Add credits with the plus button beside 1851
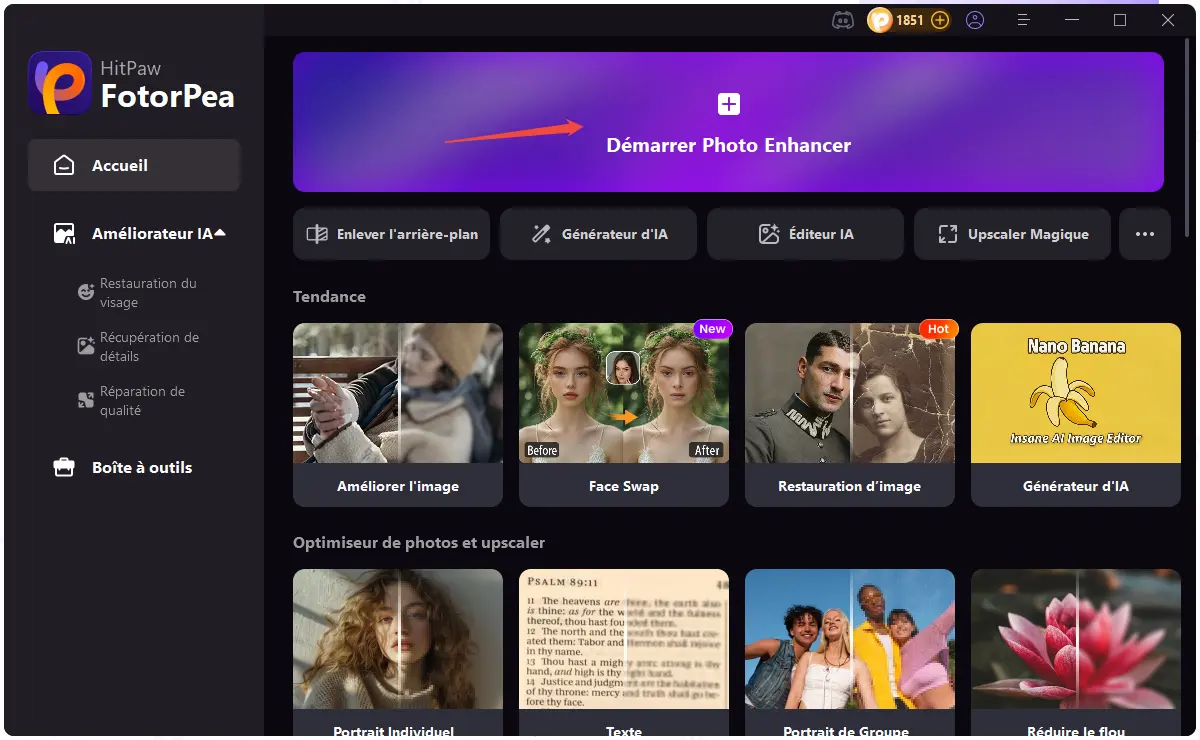The height and width of the screenshot is (740, 1200). tap(940, 19)
